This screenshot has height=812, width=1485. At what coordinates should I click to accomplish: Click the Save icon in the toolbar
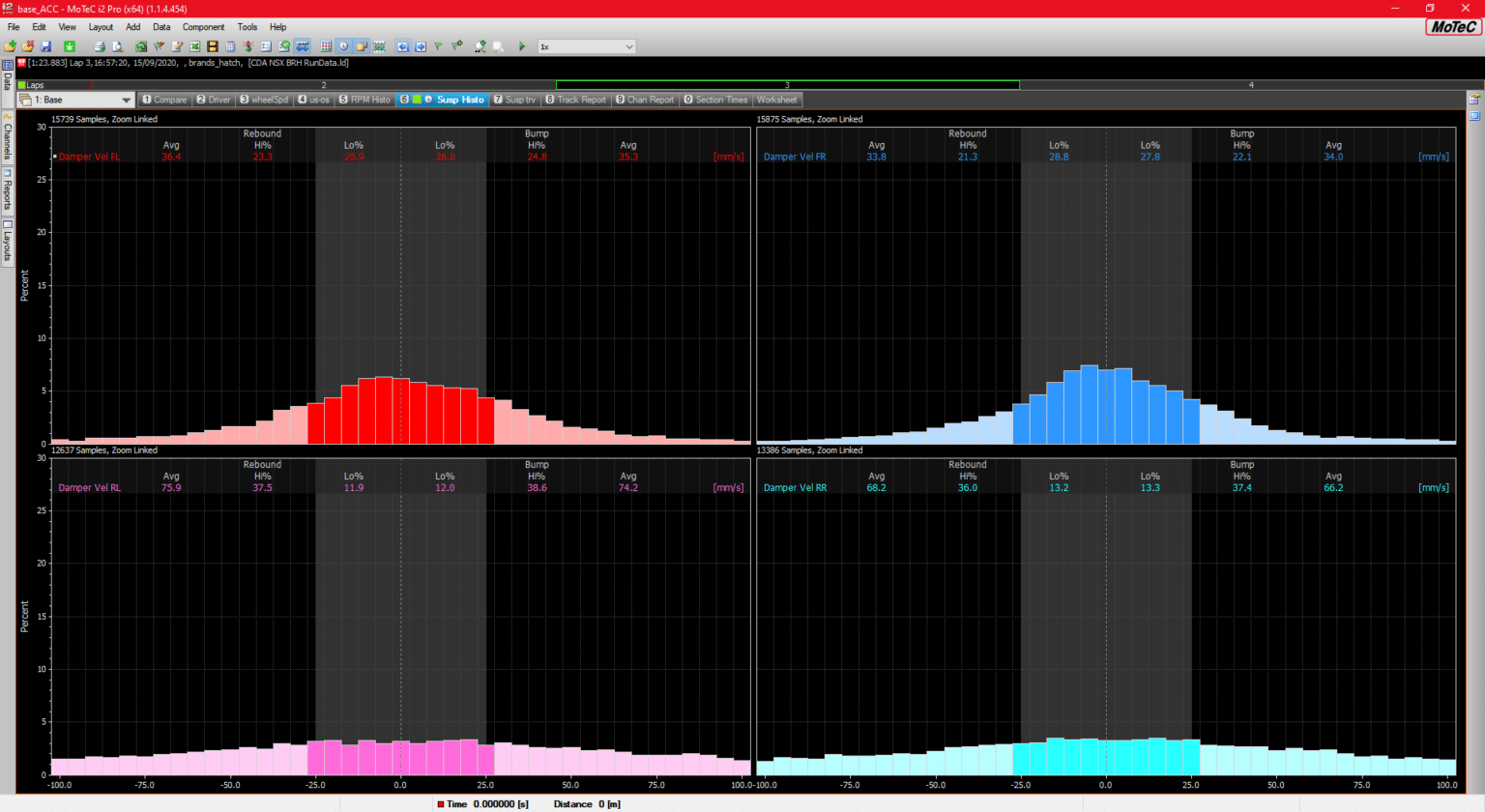(46, 45)
